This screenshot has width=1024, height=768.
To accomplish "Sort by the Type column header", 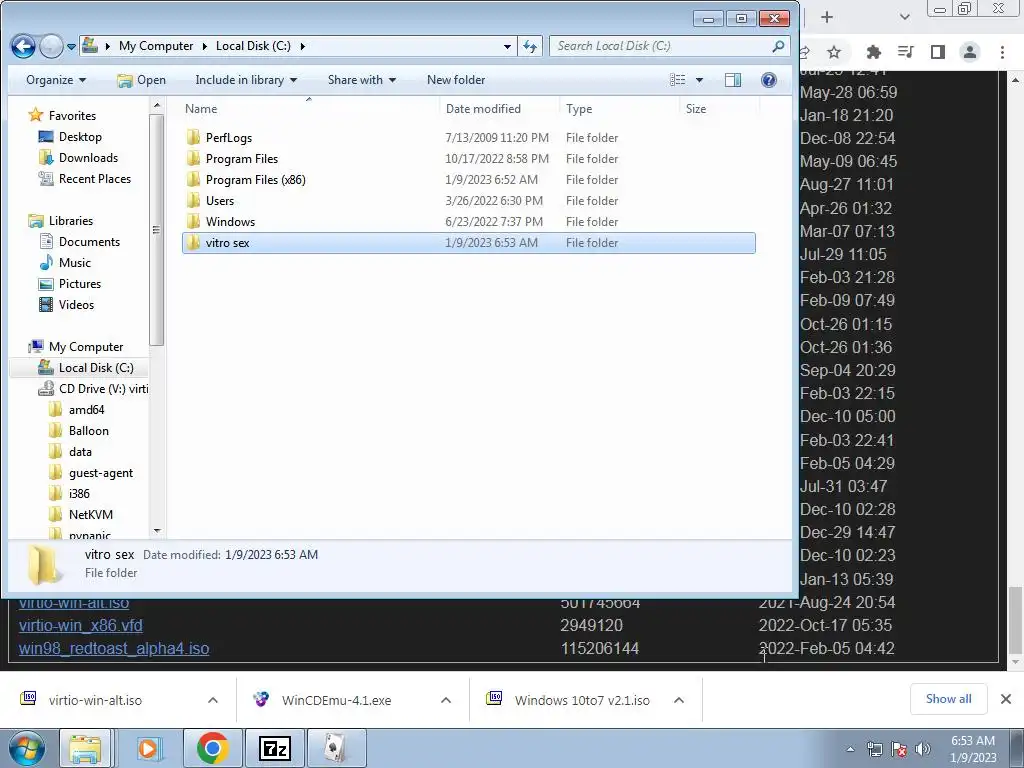I will [579, 108].
